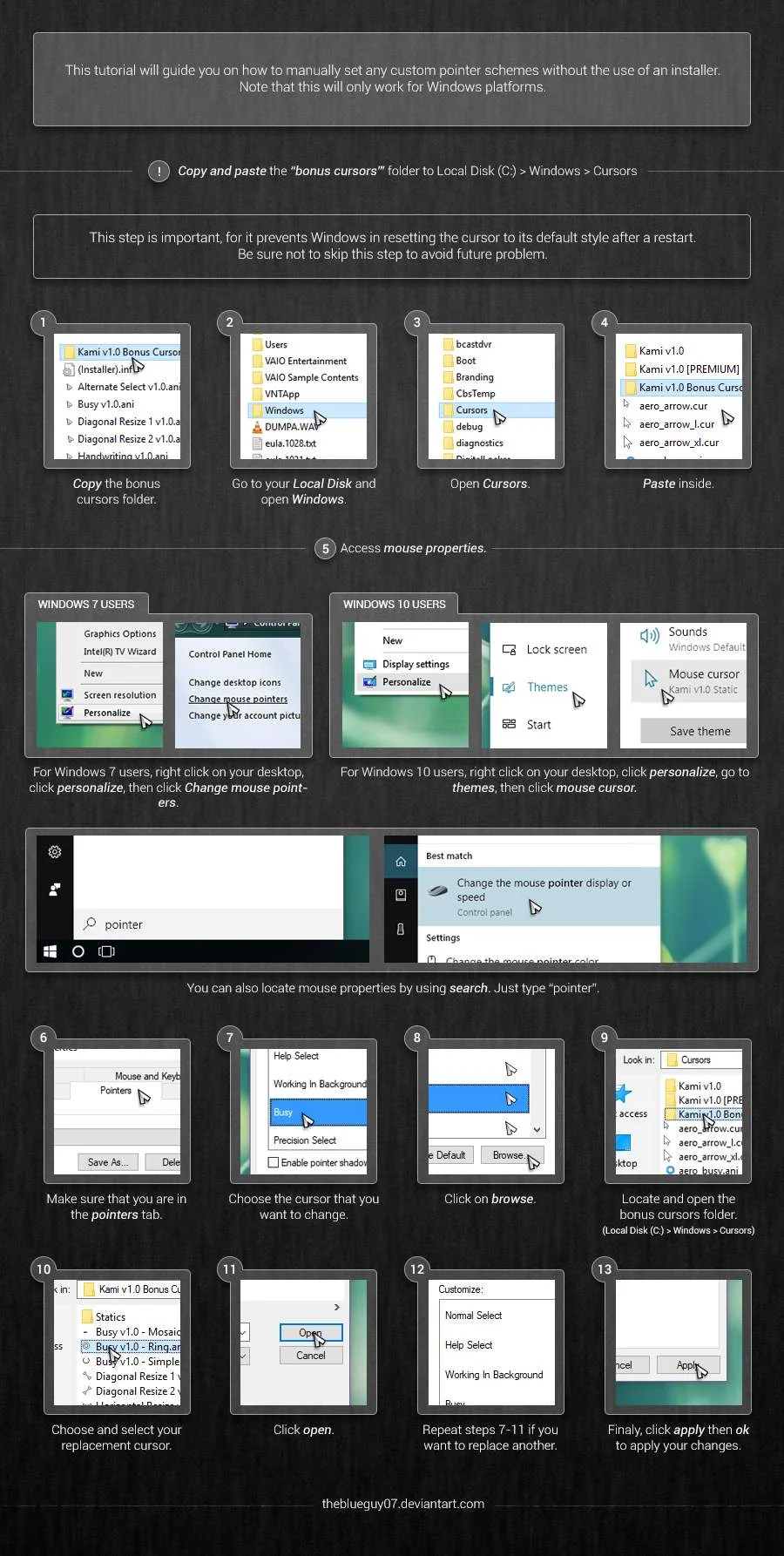Click the Lock screen icon in Settings sidebar
This screenshot has width=784, height=1556.
click(510, 650)
